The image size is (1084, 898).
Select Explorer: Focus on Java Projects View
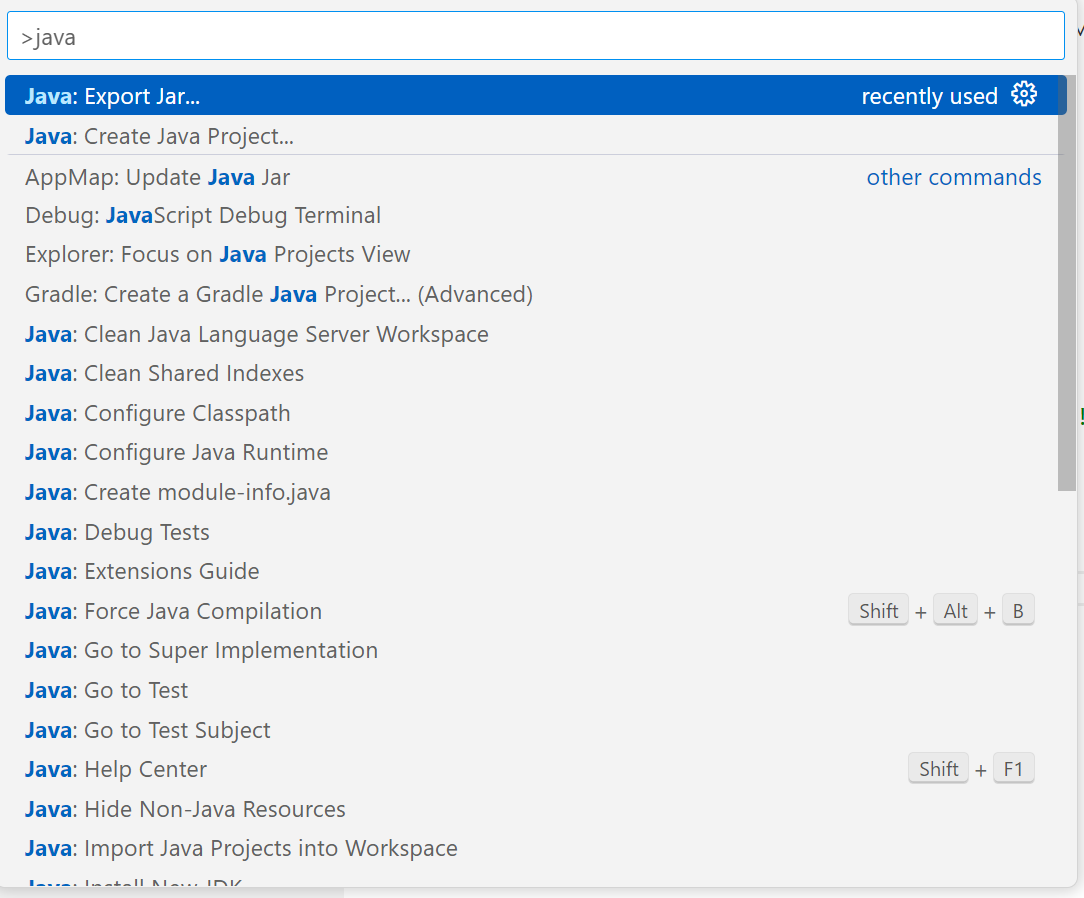coord(218,255)
